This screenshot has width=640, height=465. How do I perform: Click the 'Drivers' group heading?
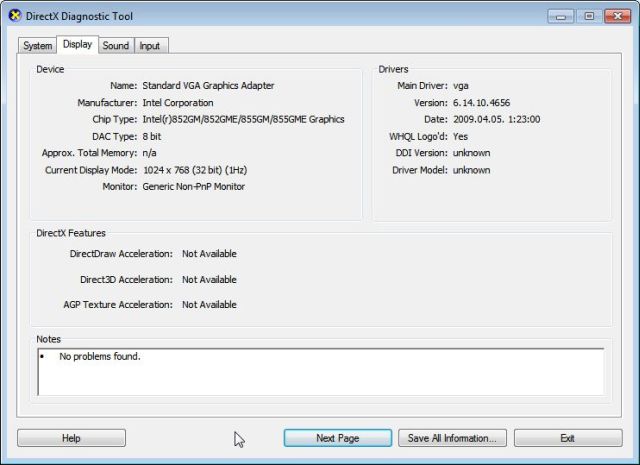coord(393,69)
